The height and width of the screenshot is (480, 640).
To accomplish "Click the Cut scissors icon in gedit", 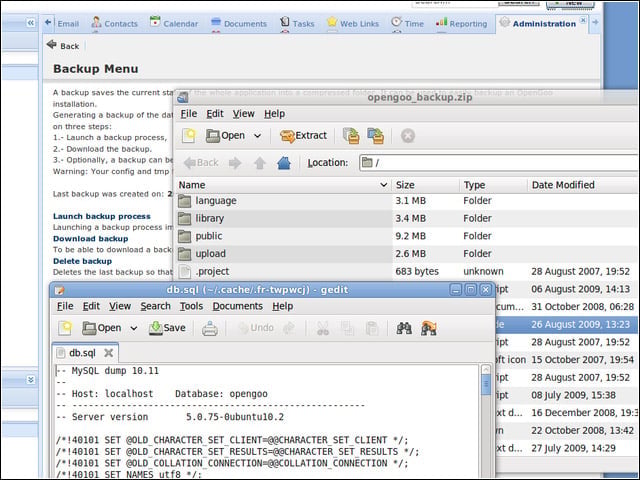I will click(x=323, y=328).
